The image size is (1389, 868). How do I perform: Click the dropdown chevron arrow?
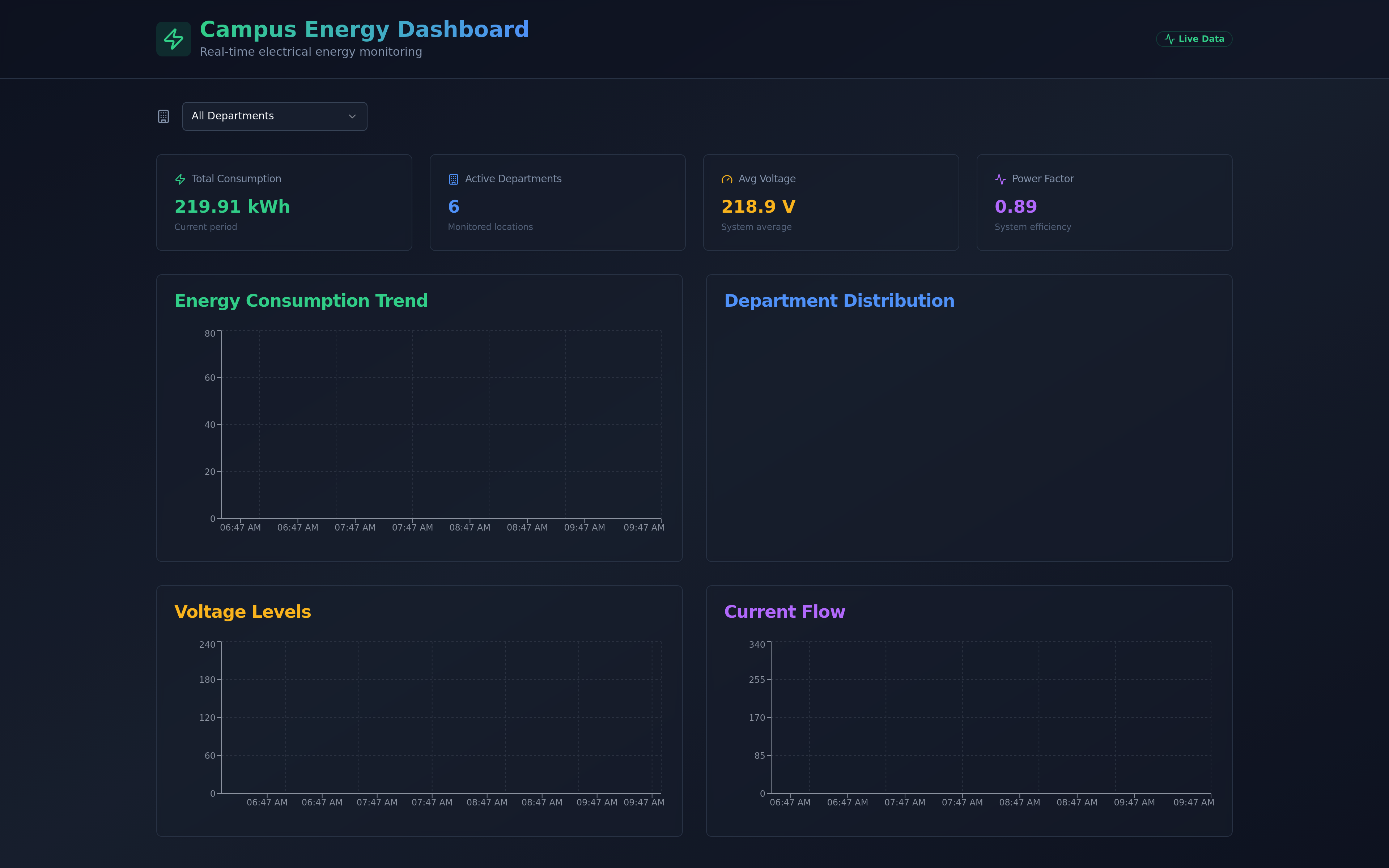pos(352,116)
